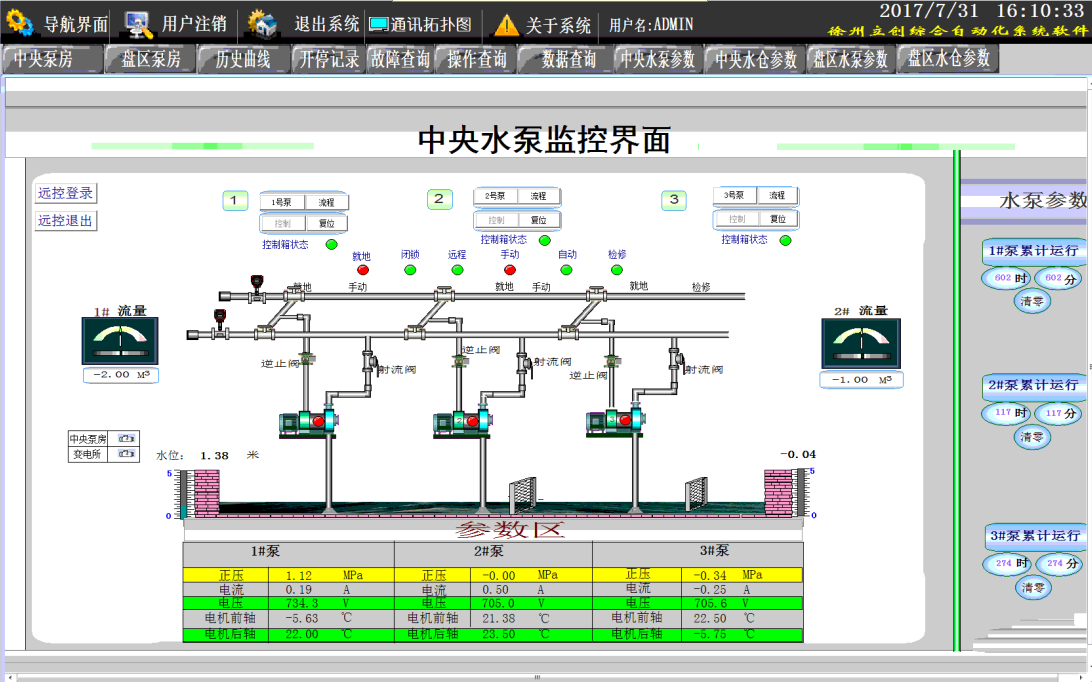Click the 退出系统 icon in top bar

pyautogui.click(x=263, y=22)
